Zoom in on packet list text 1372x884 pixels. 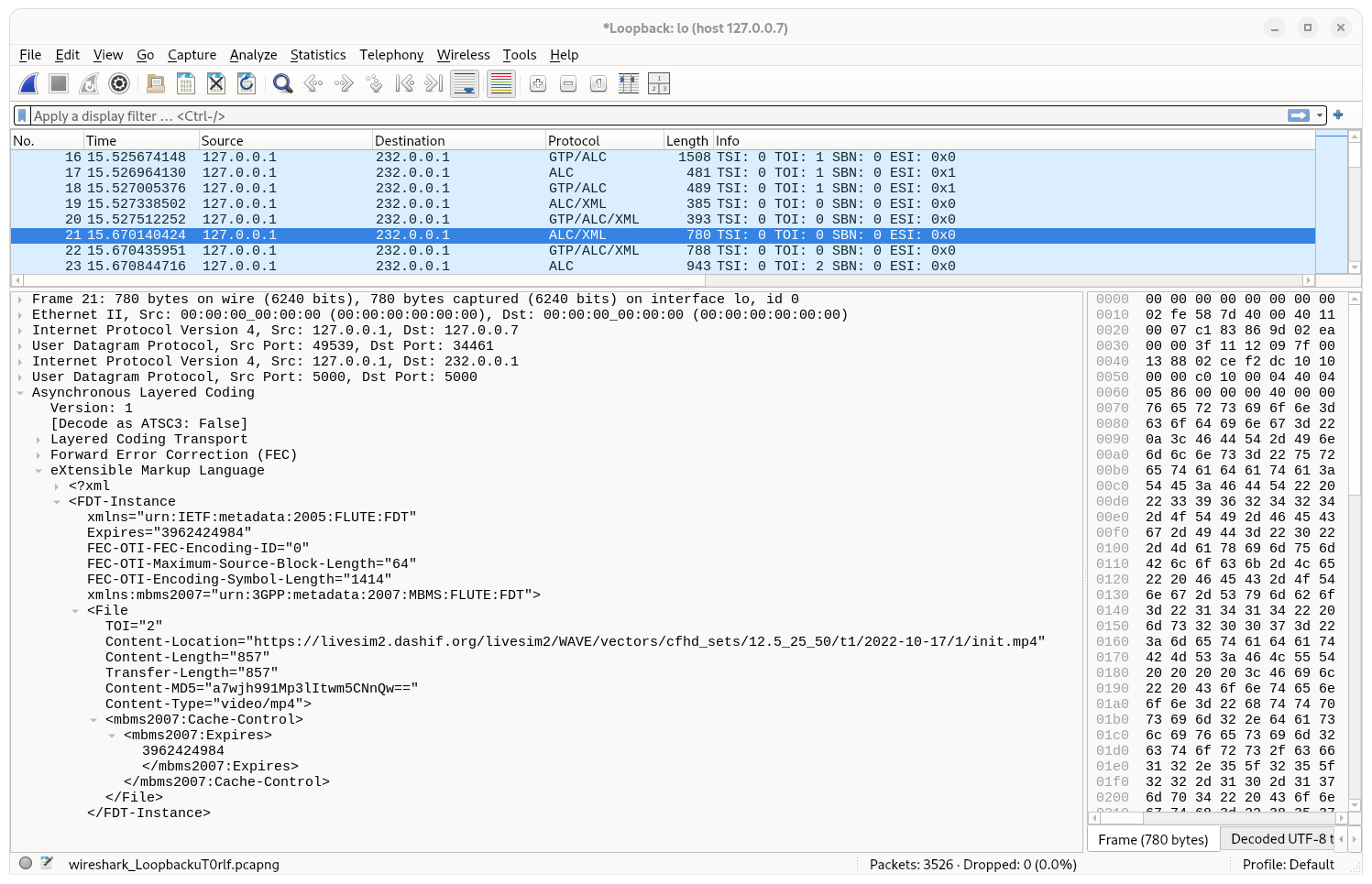click(537, 83)
